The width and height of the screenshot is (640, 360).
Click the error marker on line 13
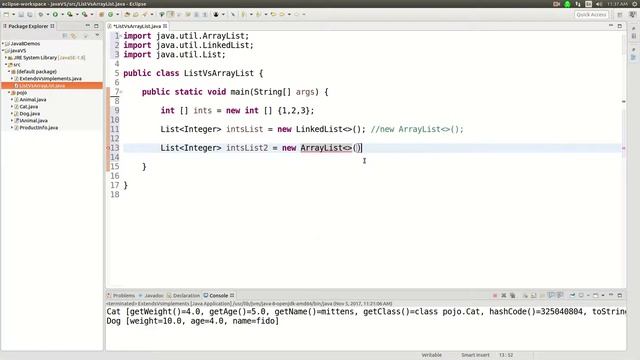pos(108,148)
